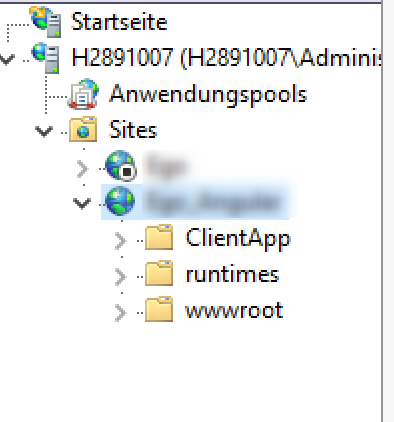Select the blurred stopped site name
The height and width of the screenshot is (422, 394).
166,165
